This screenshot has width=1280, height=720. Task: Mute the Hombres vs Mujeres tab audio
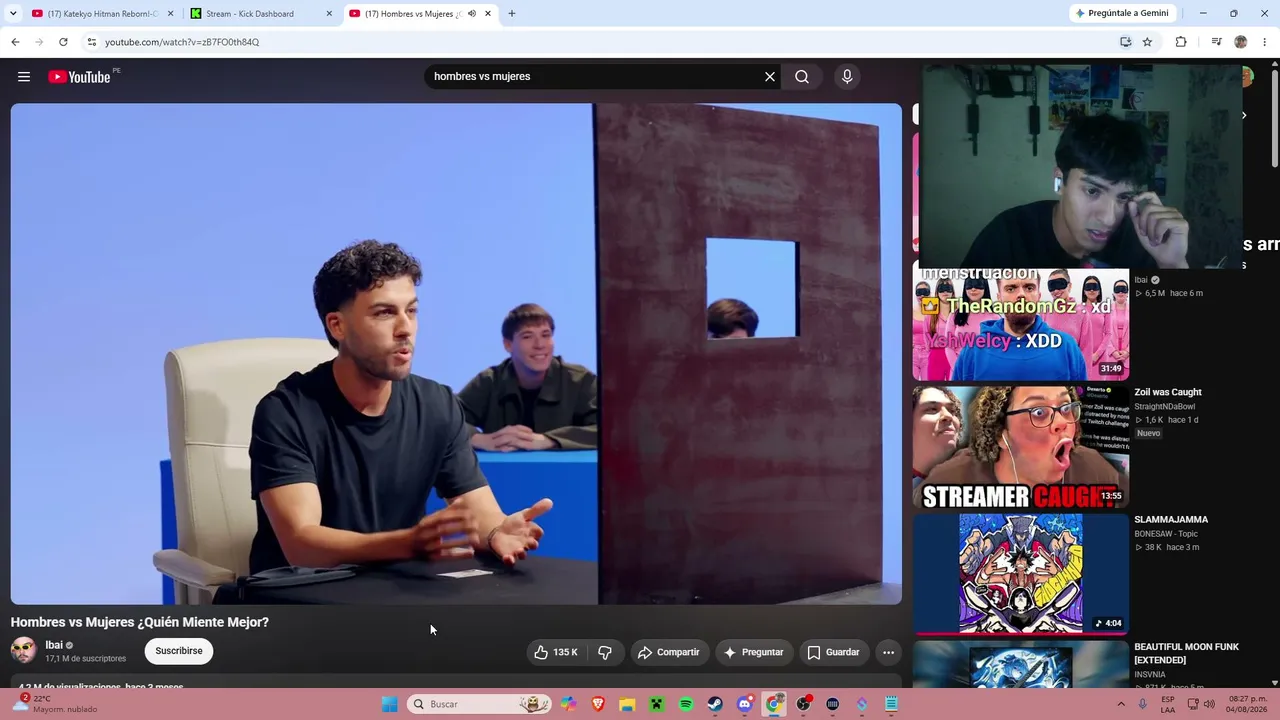point(472,14)
